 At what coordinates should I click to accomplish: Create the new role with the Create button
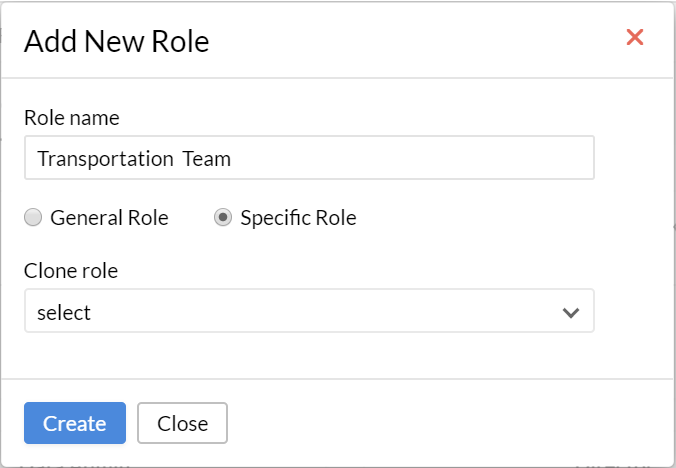click(x=75, y=423)
